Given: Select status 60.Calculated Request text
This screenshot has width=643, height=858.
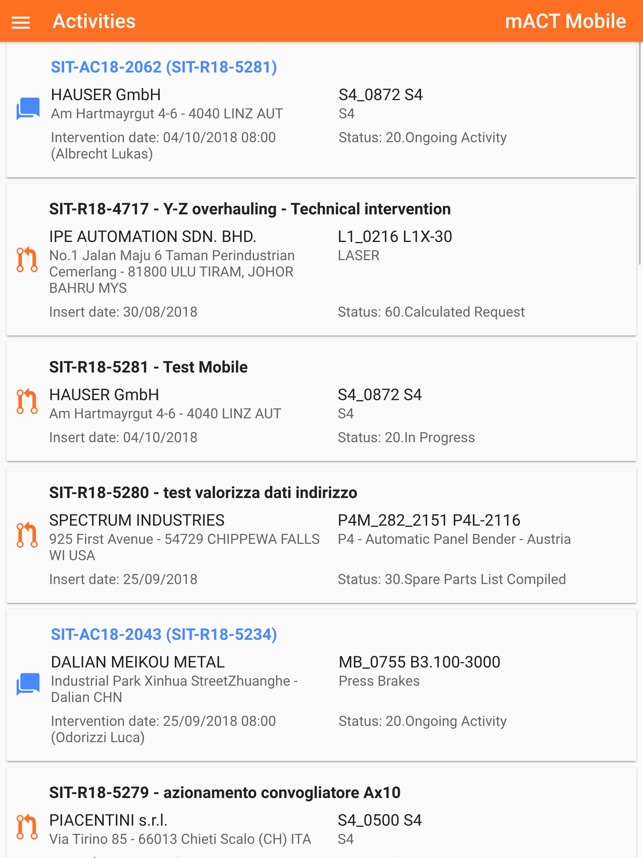Looking at the screenshot, I should pos(431,312).
